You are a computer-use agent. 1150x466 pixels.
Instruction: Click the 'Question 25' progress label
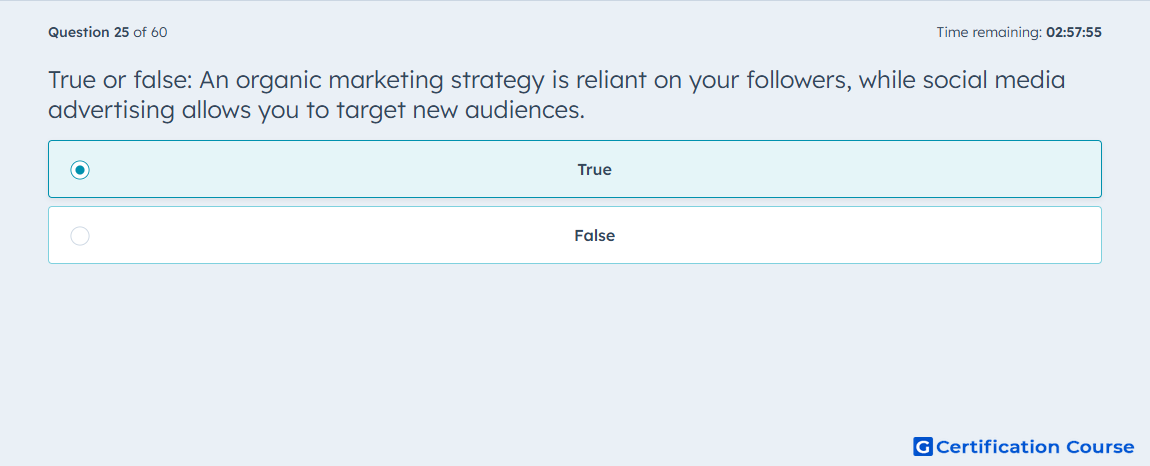89,32
